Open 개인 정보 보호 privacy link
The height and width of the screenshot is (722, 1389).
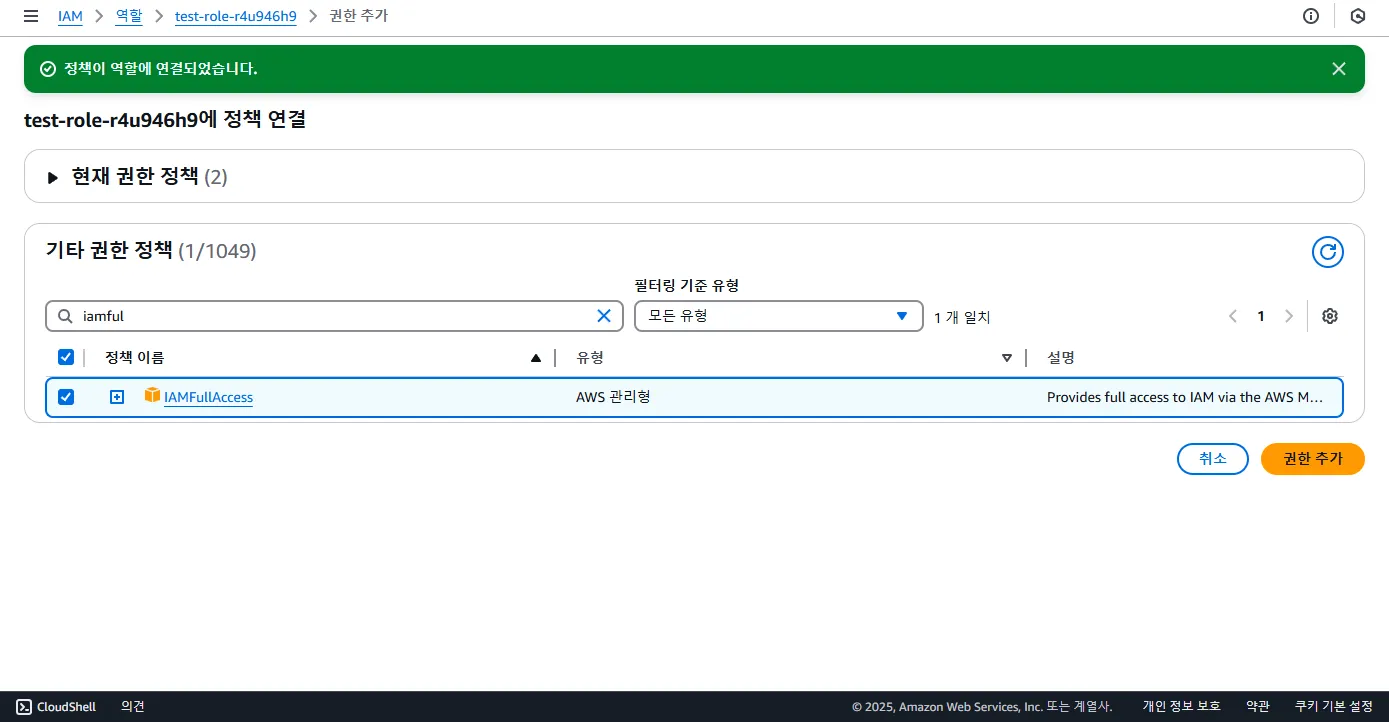pos(1182,707)
